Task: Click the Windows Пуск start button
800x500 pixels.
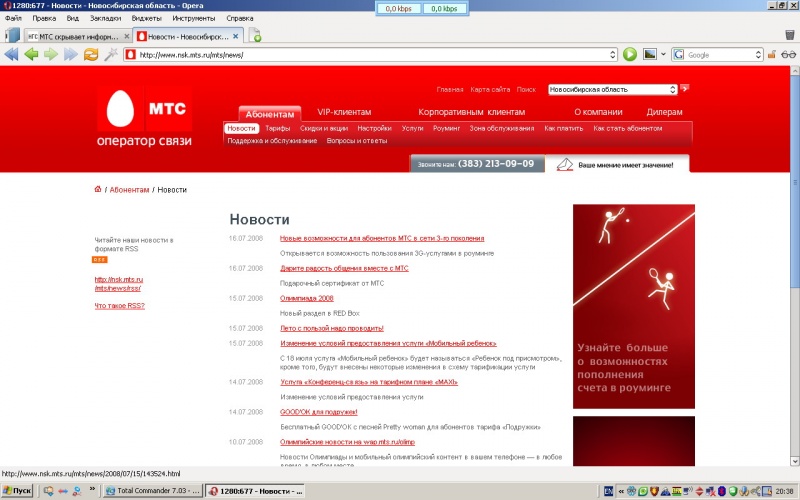Action: [x=17, y=491]
